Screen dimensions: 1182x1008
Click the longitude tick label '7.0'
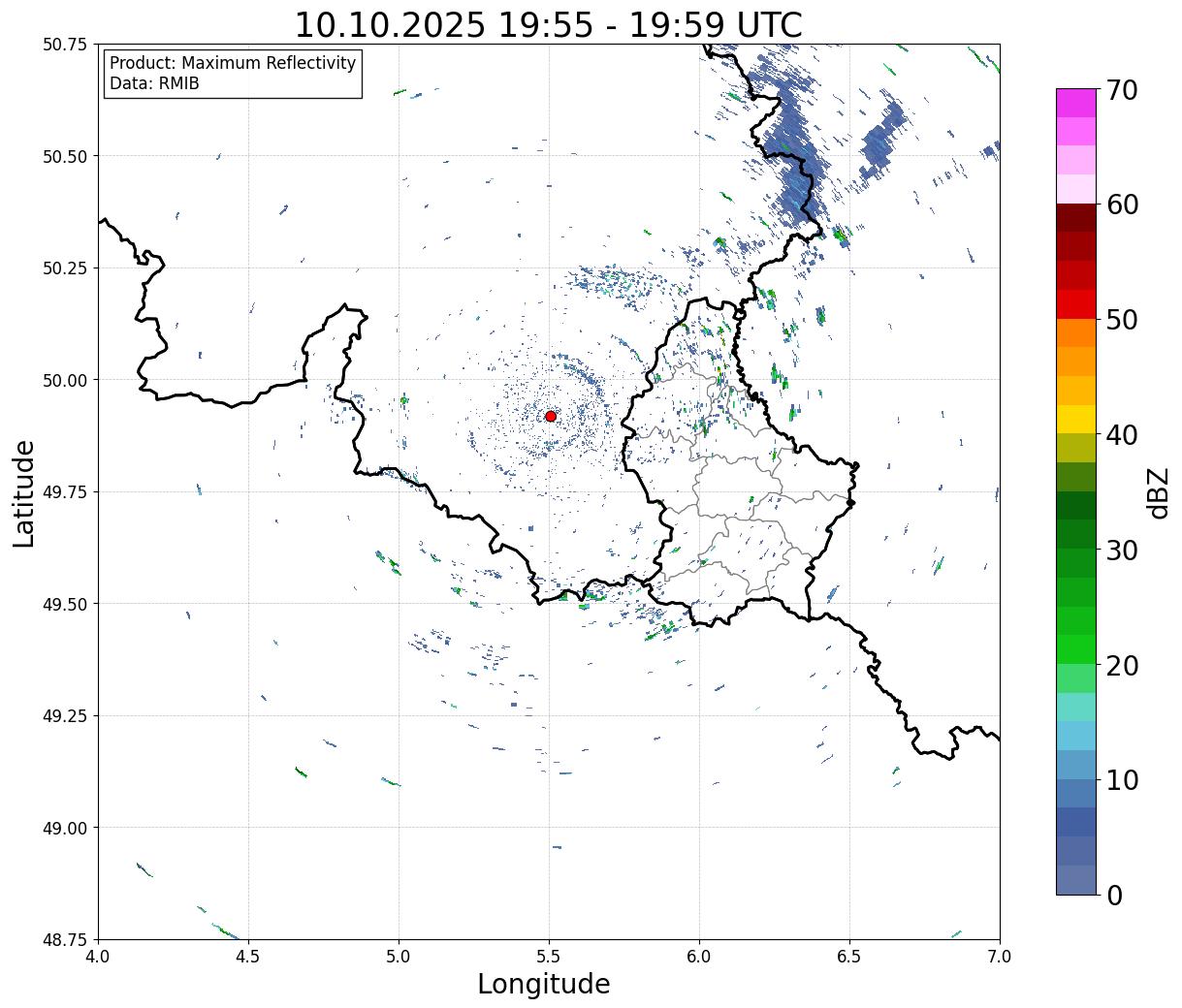[x=1000, y=957]
